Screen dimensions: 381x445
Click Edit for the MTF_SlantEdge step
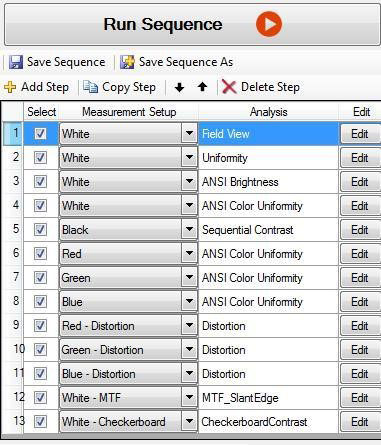360,398
